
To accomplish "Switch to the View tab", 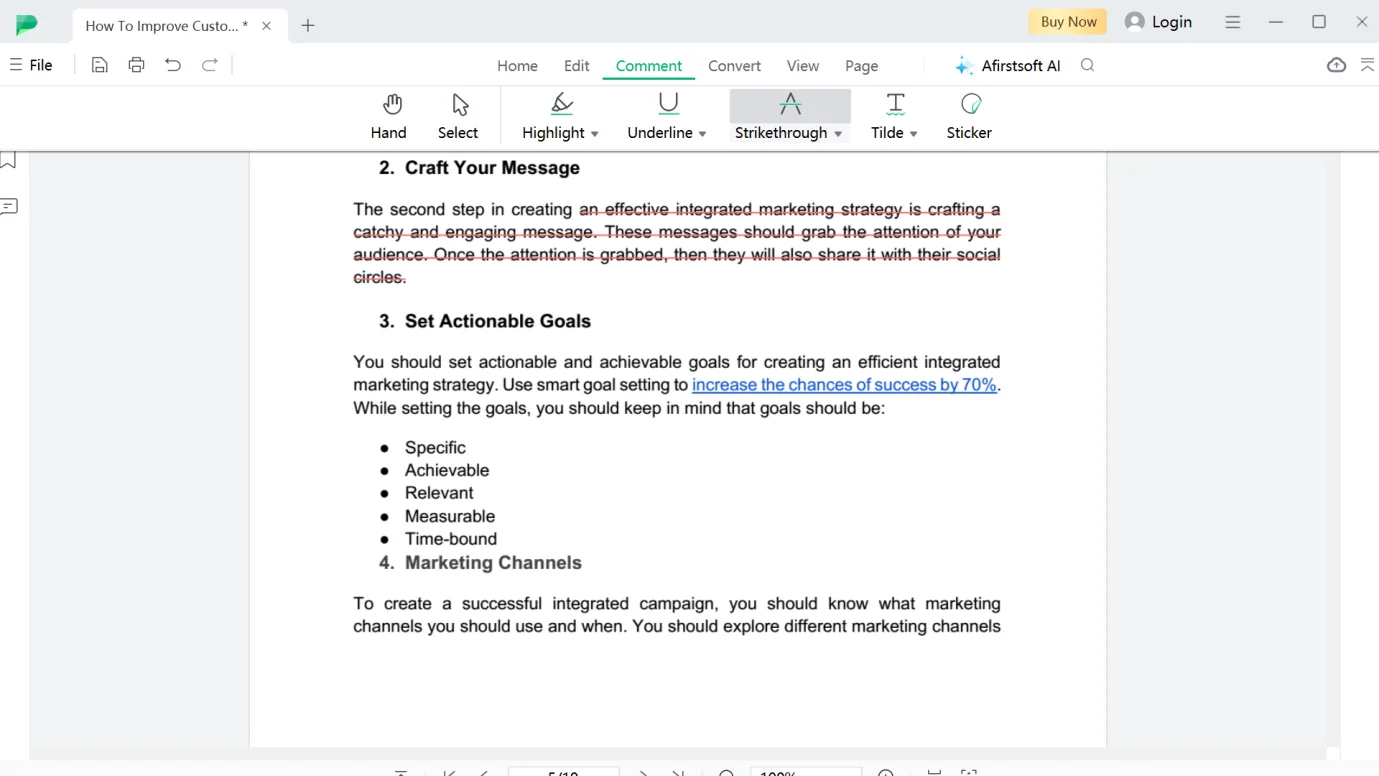I will 802,66.
